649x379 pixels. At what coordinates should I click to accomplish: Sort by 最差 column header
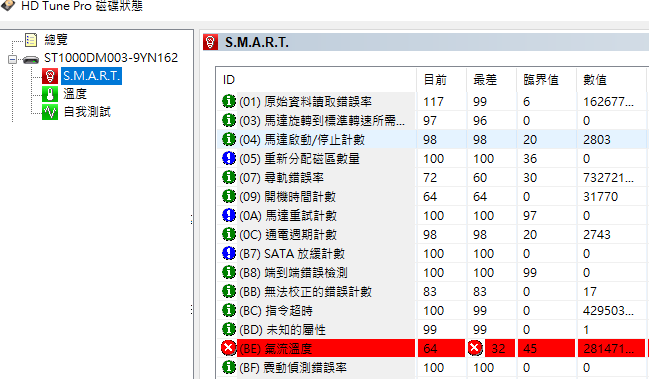click(485, 79)
